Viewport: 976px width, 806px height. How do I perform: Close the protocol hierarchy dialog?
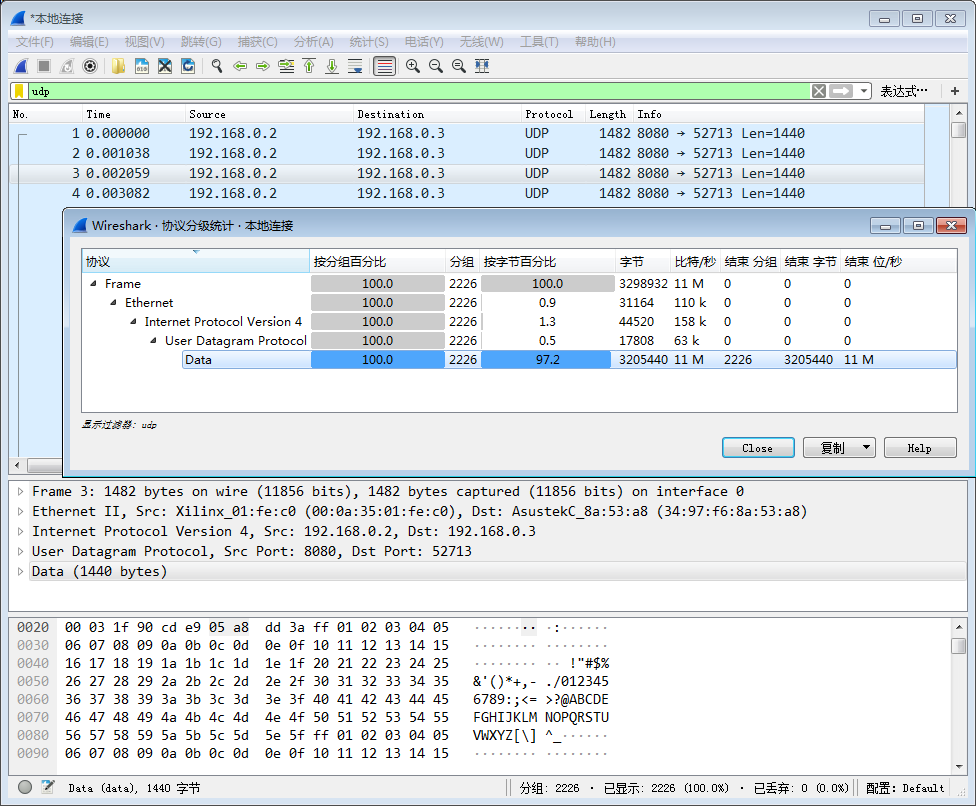coord(758,448)
